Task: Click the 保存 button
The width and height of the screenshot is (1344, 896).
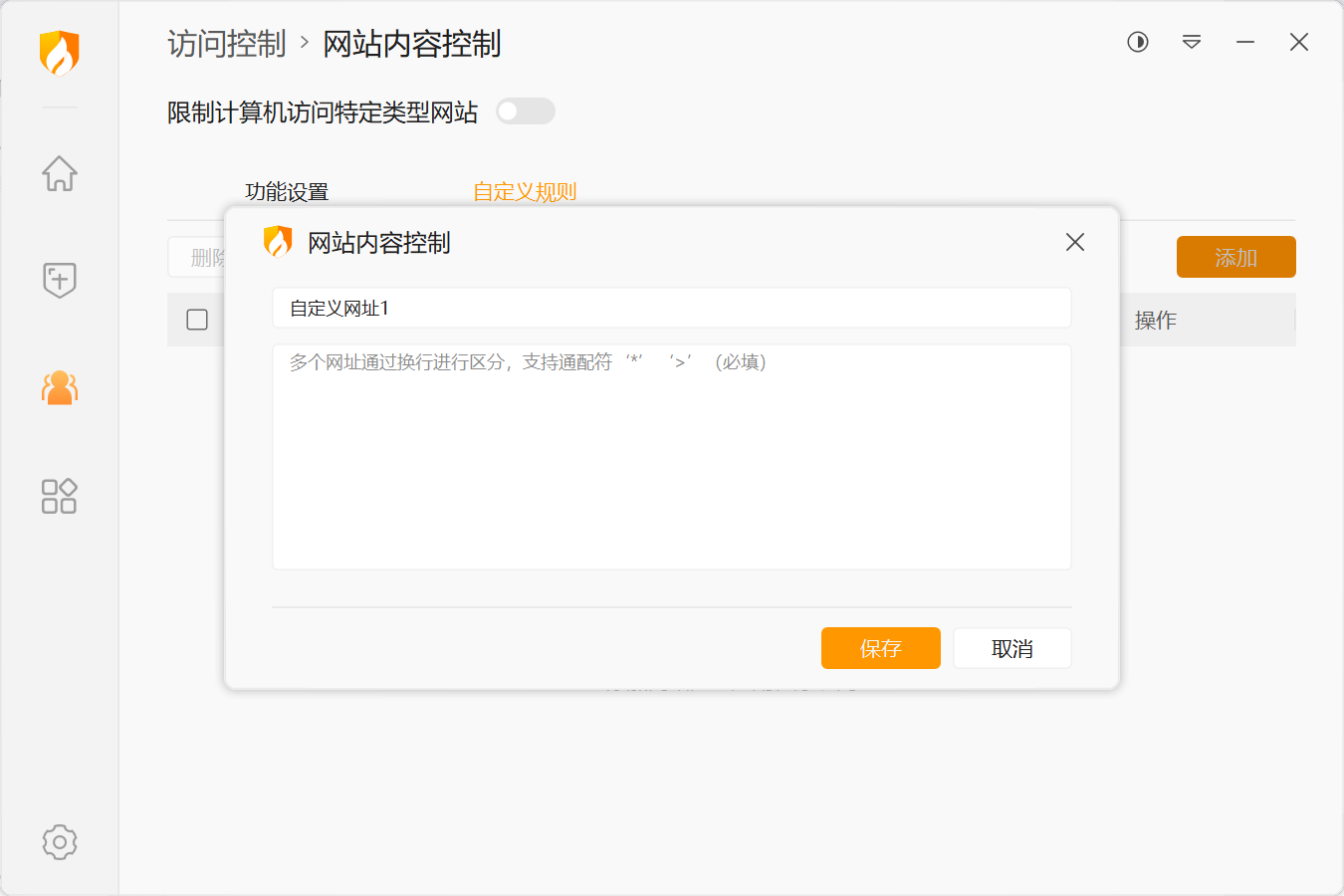Action: (x=880, y=648)
